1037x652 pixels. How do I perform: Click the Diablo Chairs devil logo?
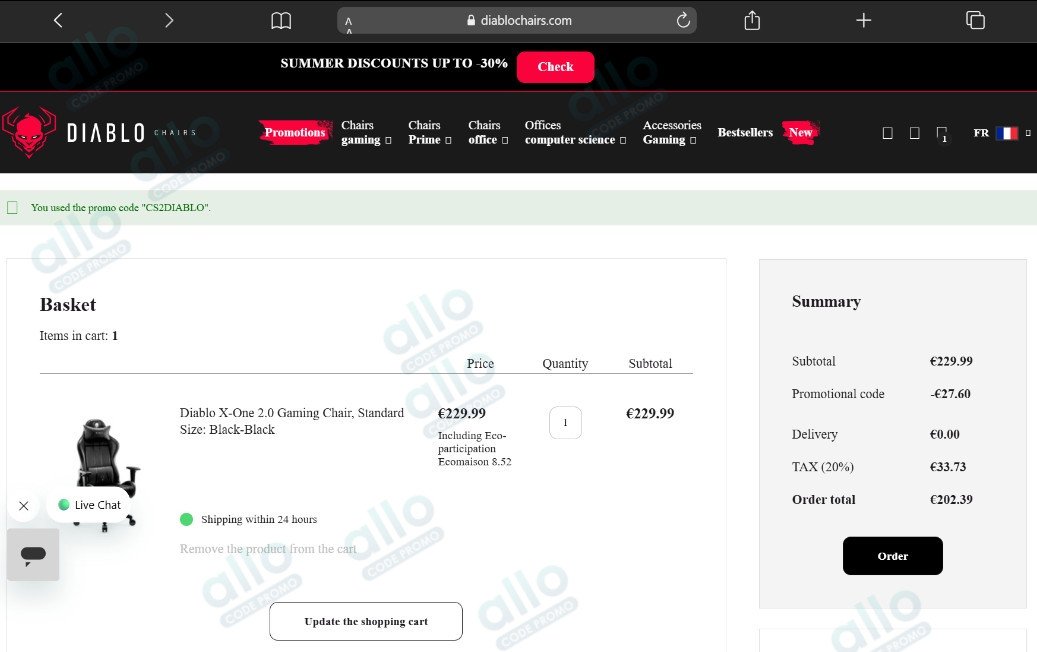coord(29,132)
